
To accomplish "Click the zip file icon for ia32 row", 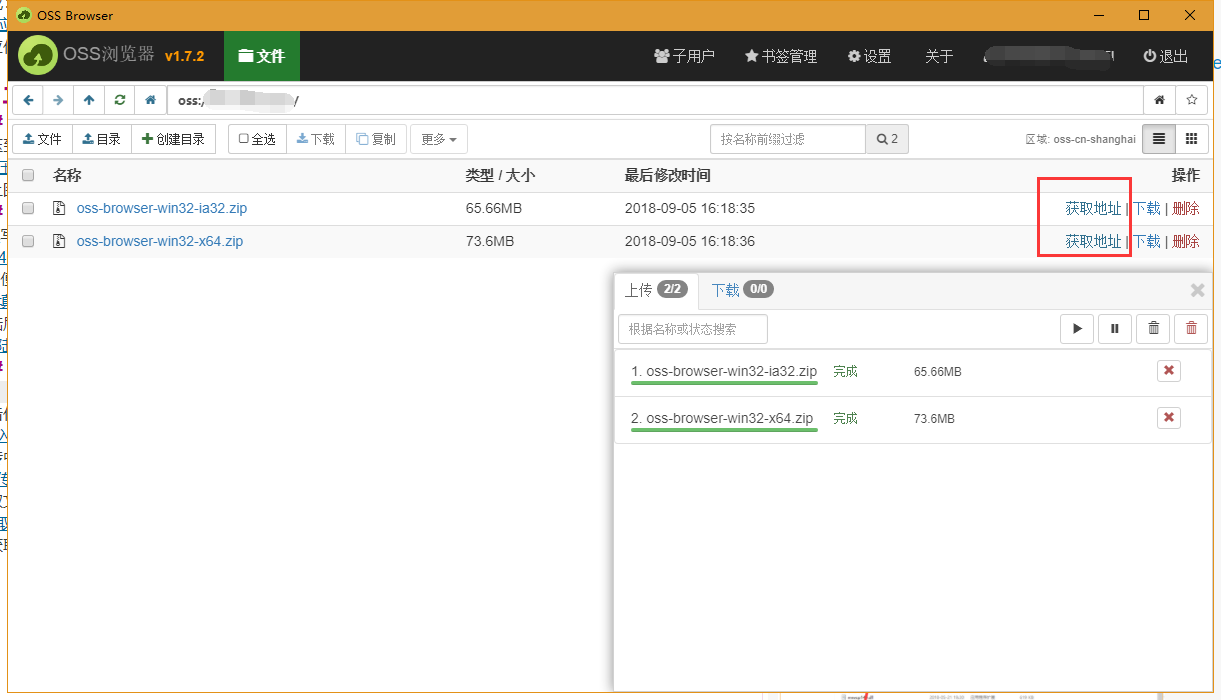I will 59,208.
